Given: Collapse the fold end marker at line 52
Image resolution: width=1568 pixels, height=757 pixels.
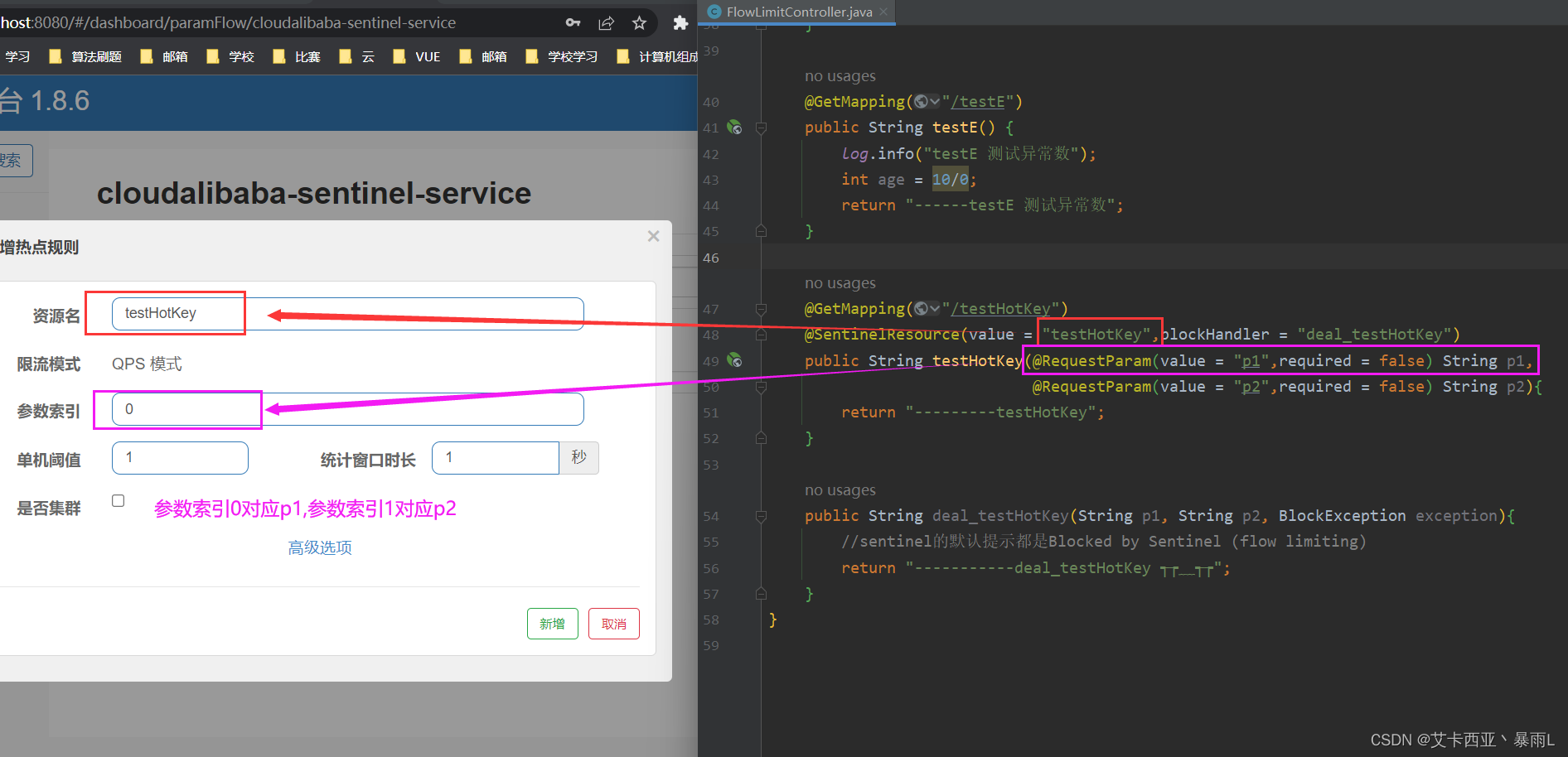Looking at the screenshot, I should [x=761, y=438].
